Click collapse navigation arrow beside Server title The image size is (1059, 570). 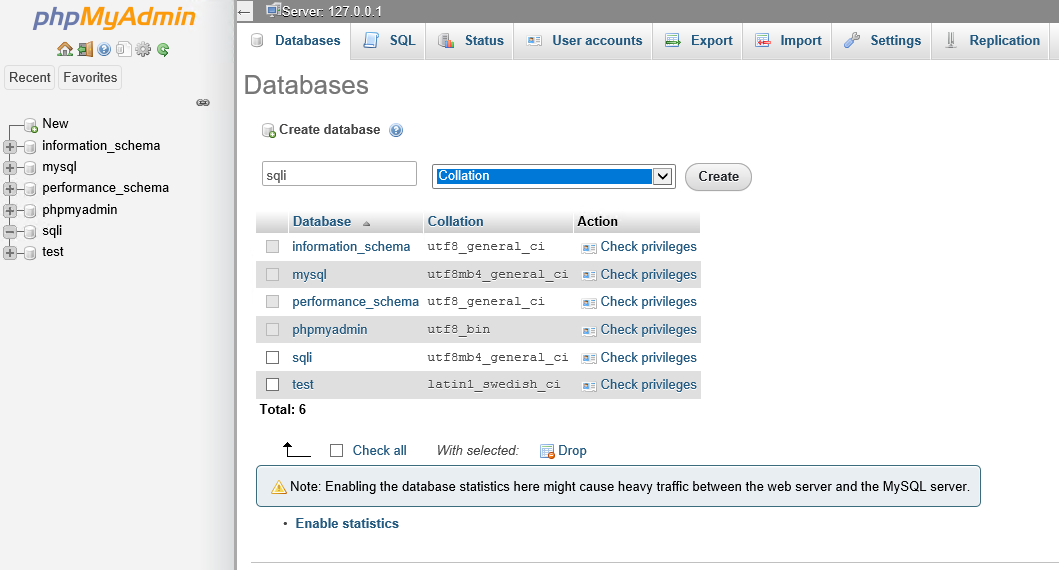244,11
